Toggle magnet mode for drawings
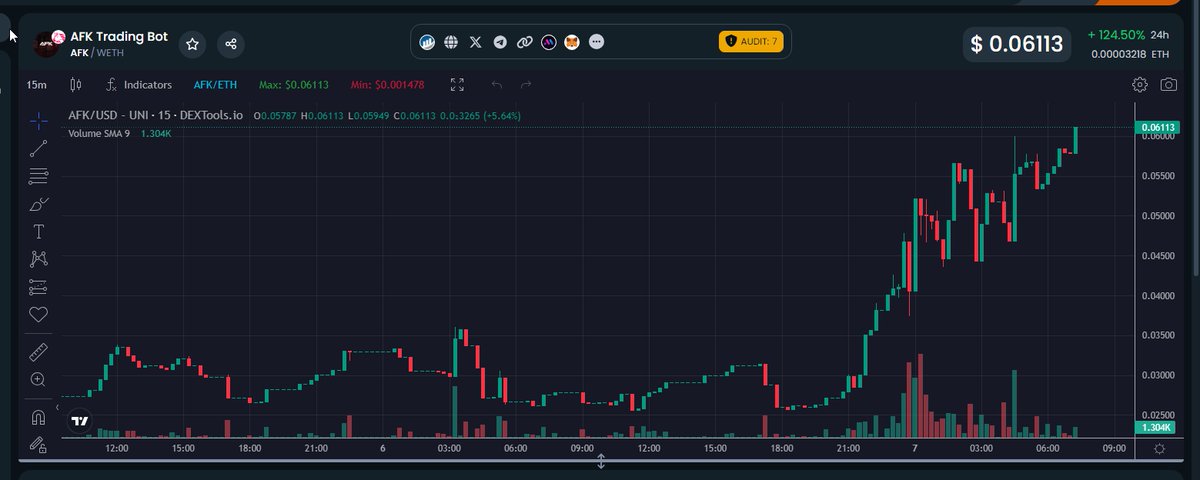This screenshot has width=1200, height=480. [39, 417]
